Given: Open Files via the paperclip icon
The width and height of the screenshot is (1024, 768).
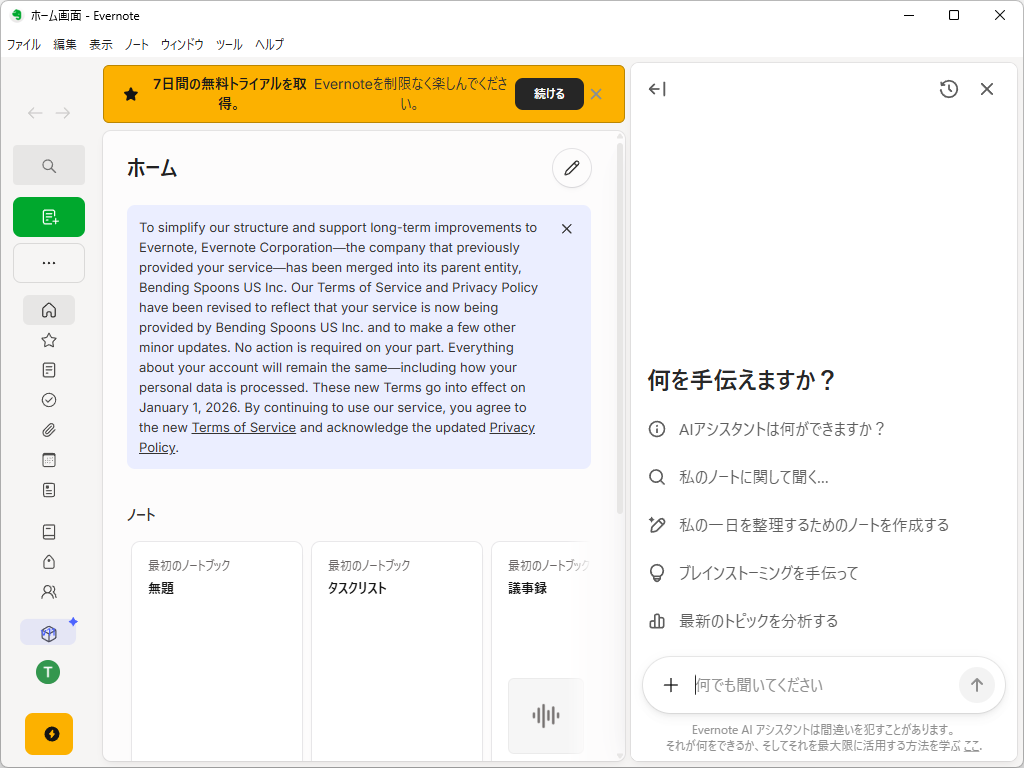Looking at the screenshot, I should pyautogui.click(x=48, y=430).
